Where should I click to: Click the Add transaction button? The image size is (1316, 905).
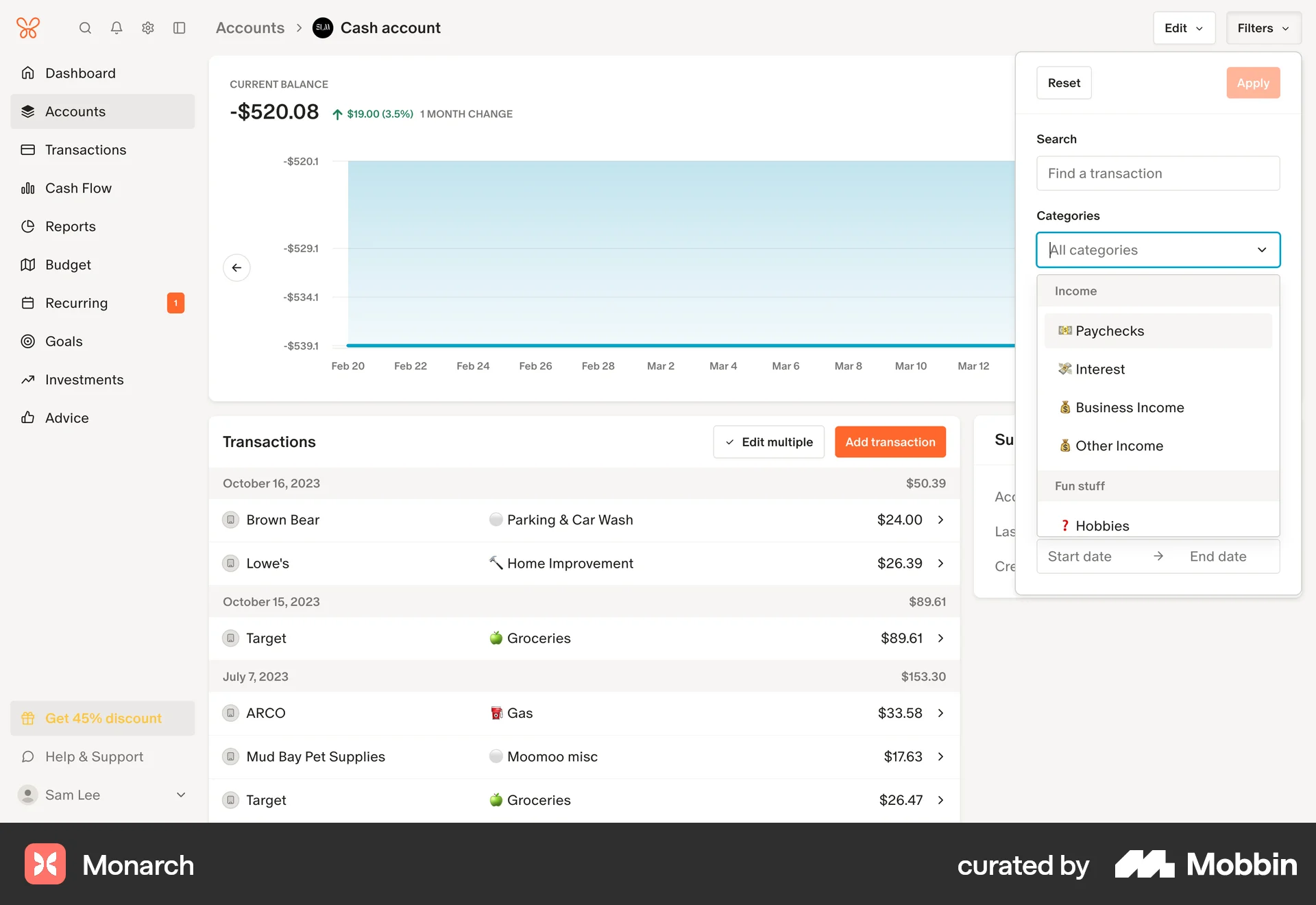point(890,442)
